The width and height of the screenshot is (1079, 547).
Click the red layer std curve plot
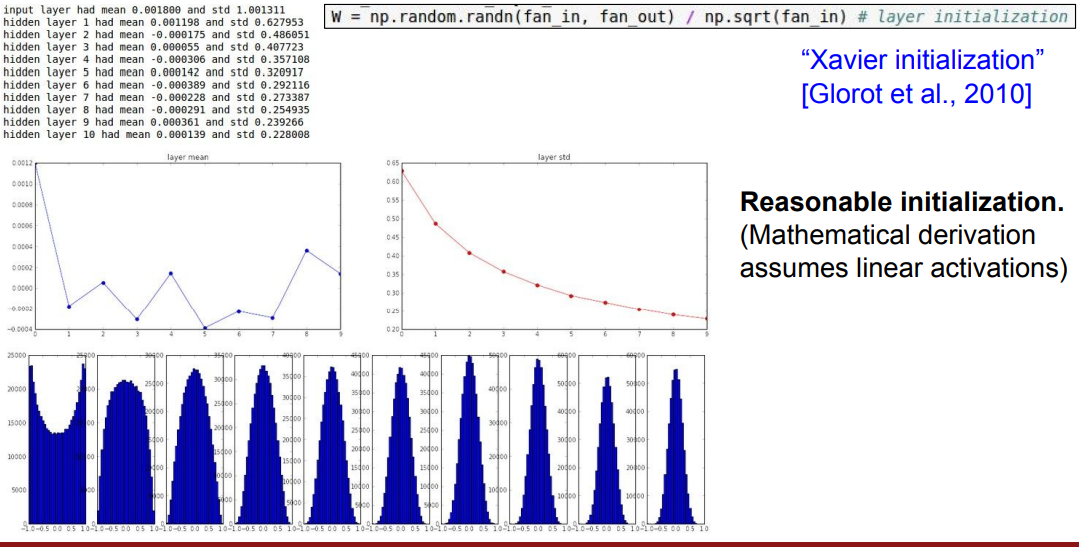point(554,247)
